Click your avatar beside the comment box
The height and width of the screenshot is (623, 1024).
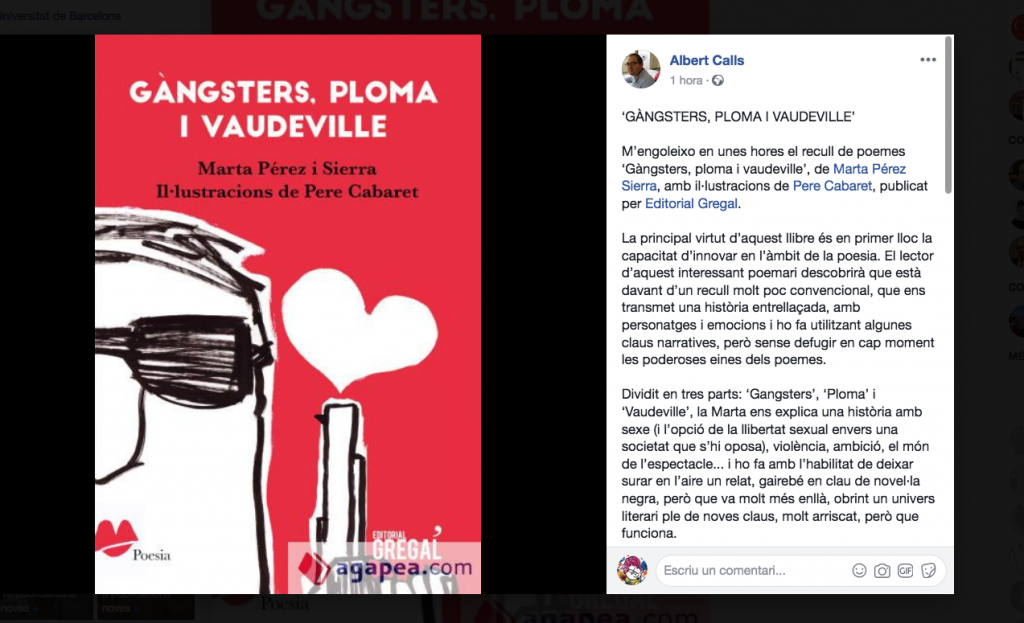click(632, 570)
